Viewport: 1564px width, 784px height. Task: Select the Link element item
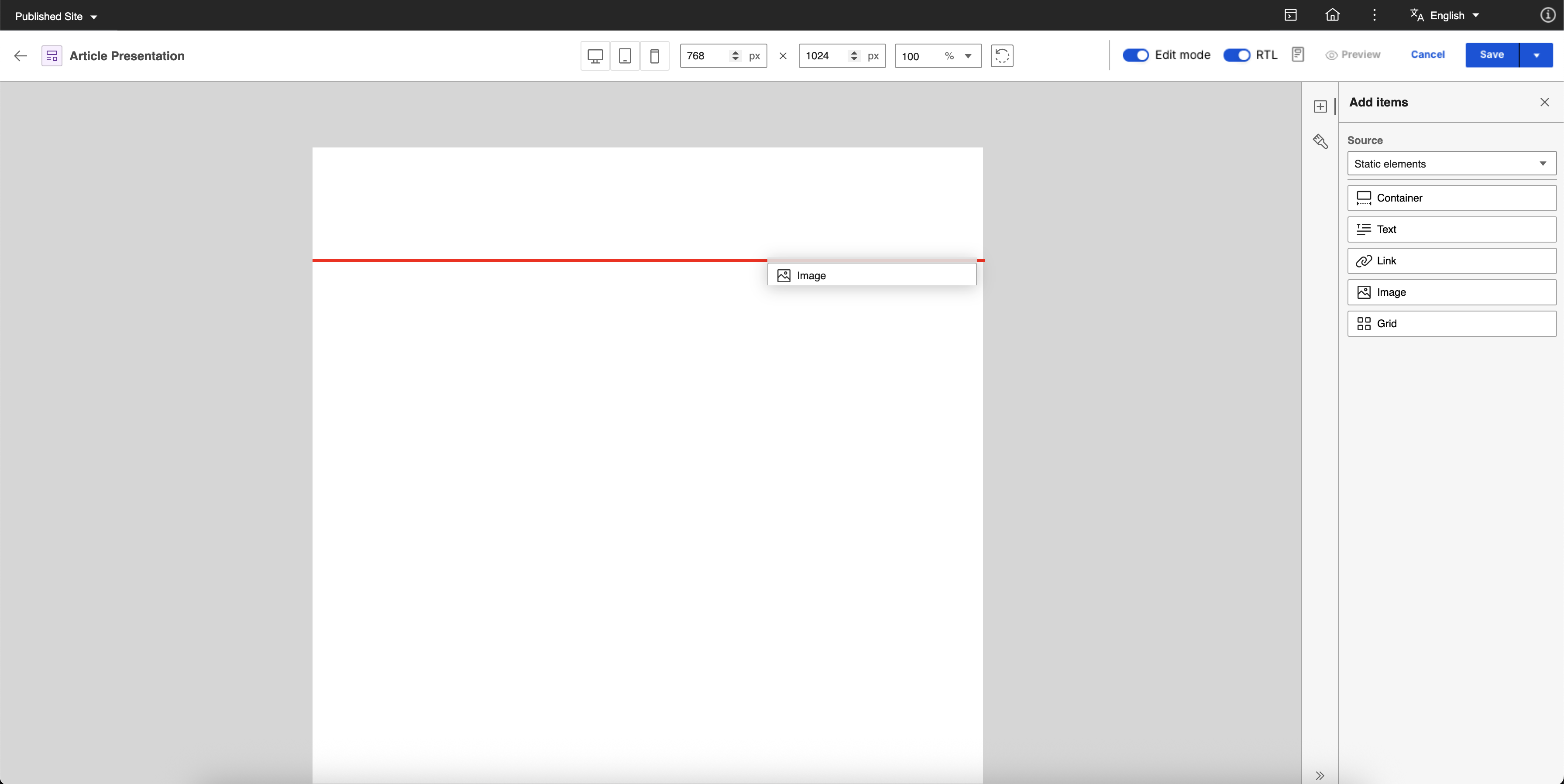pos(1452,261)
